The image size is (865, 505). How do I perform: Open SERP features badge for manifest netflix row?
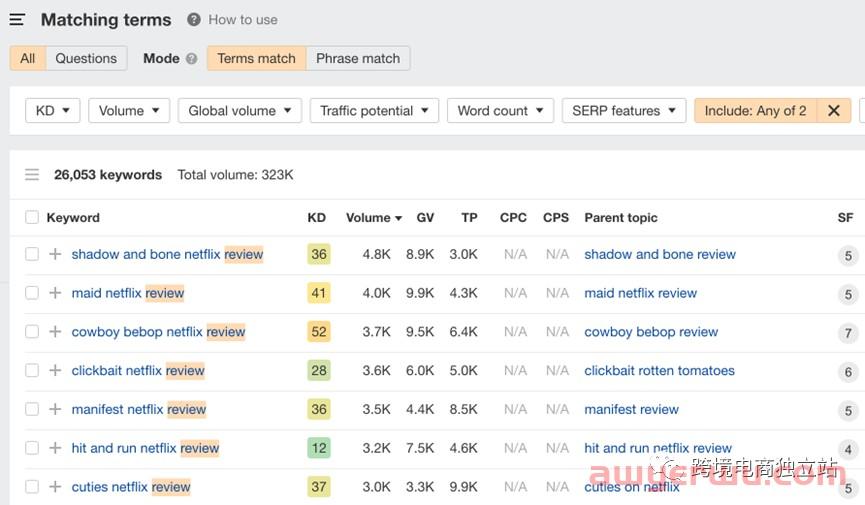click(x=848, y=411)
